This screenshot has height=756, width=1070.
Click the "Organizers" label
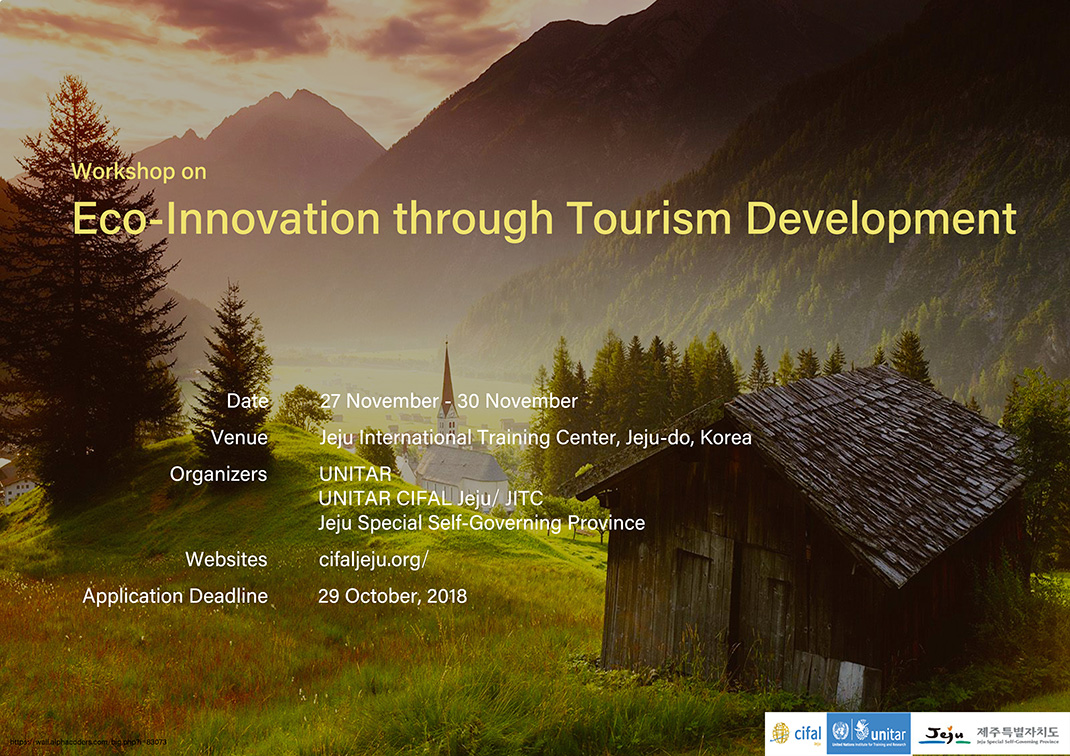tap(218, 474)
